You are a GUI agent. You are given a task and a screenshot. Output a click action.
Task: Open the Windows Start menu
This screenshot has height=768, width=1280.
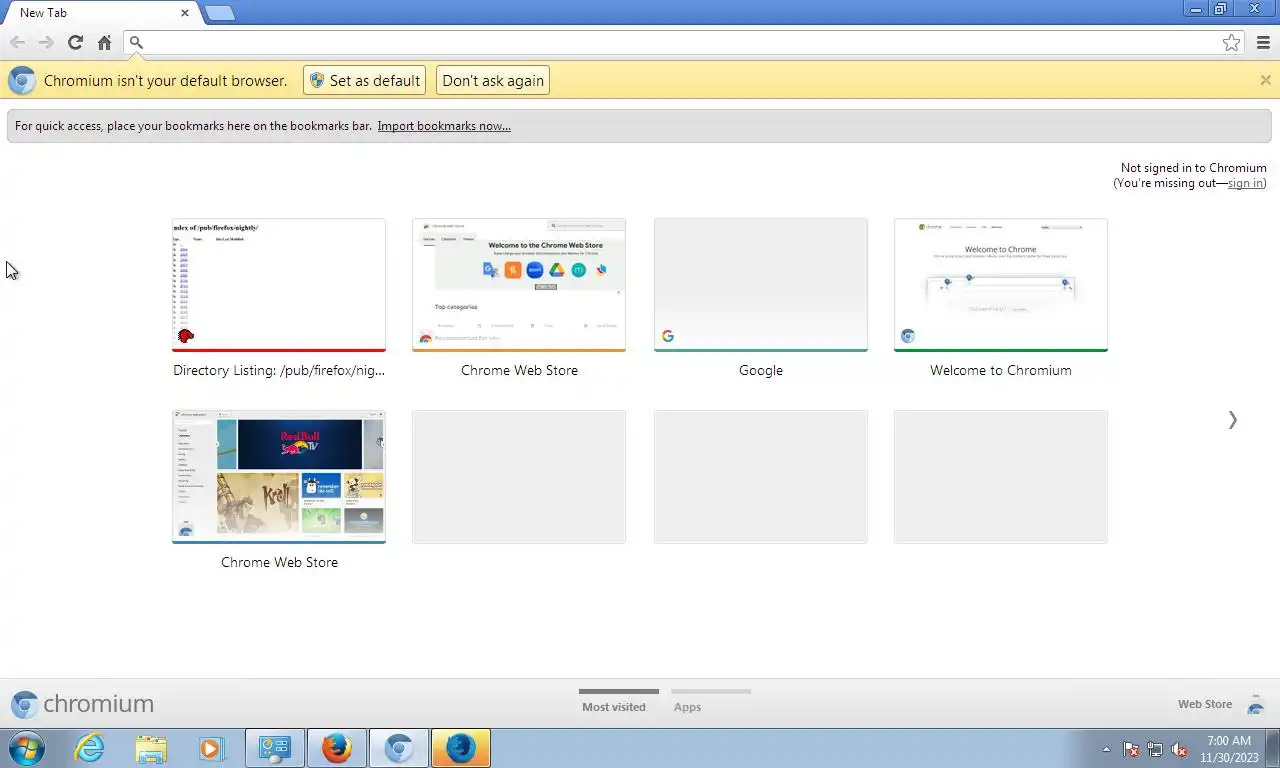pos(26,748)
